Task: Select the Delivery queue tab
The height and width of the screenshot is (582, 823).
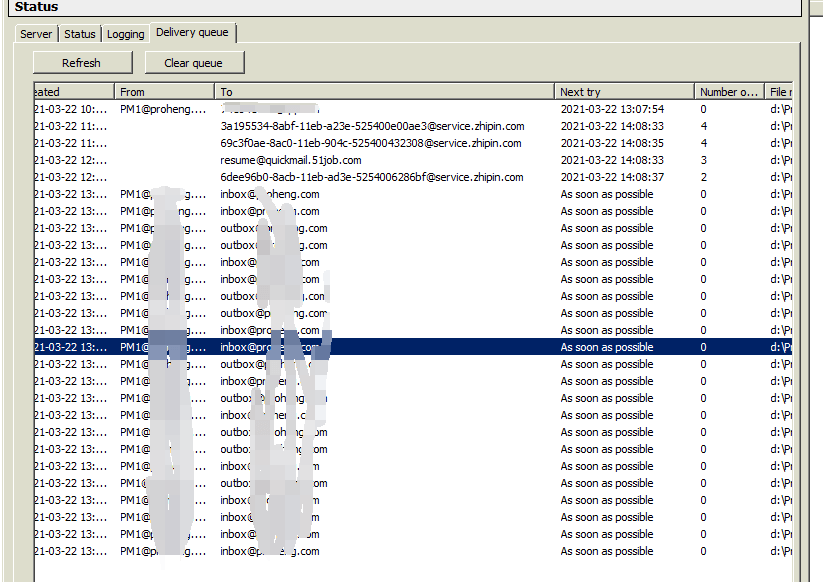Action: point(192,33)
